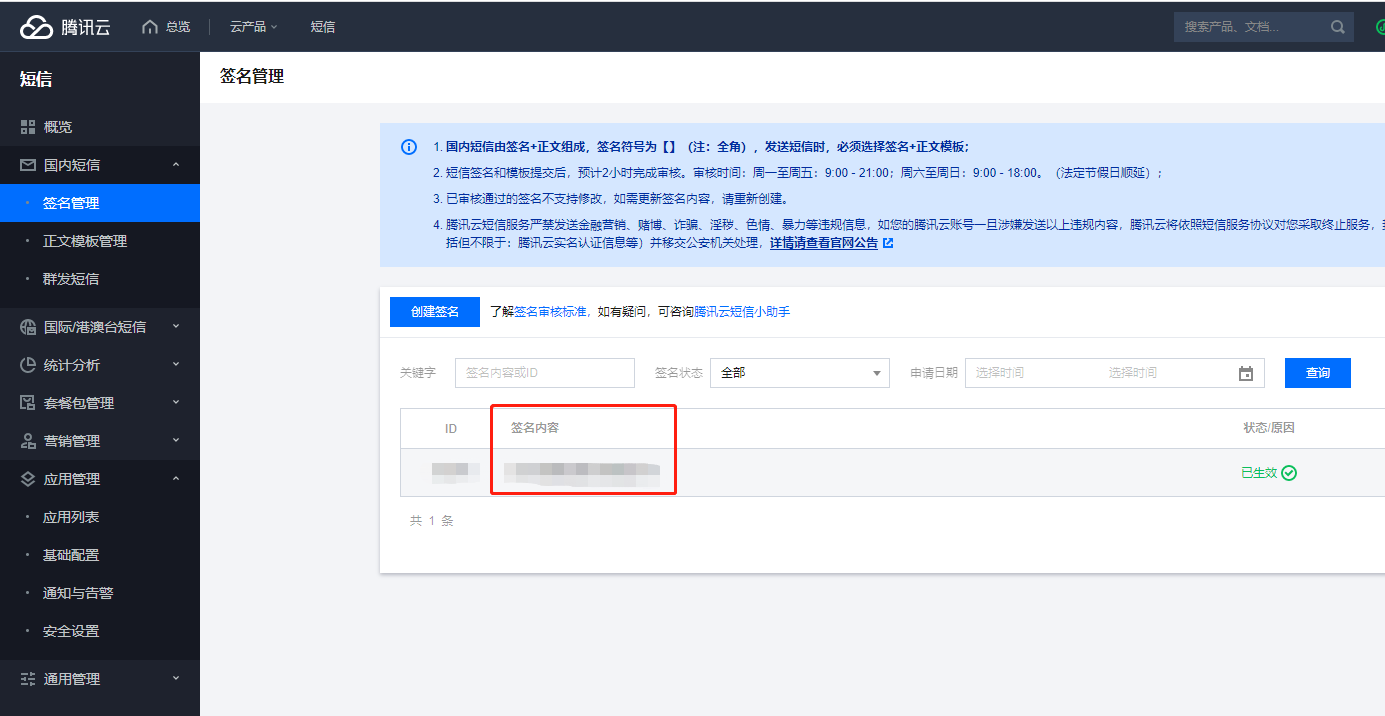The image size is (1385, 716).
Task: Open the 签名状态 全部 dropdown
Action: click(799, 373)
